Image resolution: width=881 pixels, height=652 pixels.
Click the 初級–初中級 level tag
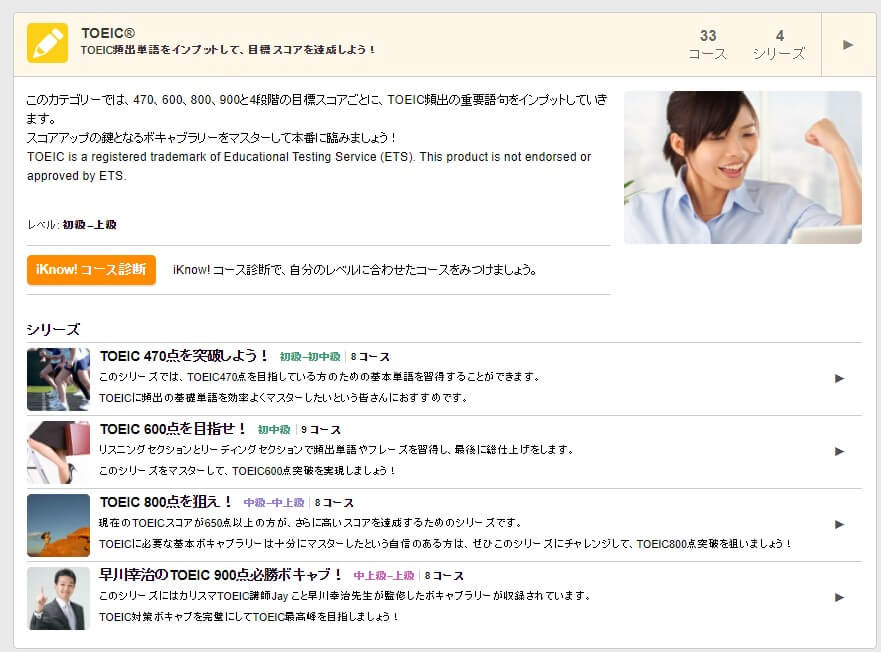click(x=310, y=357)
